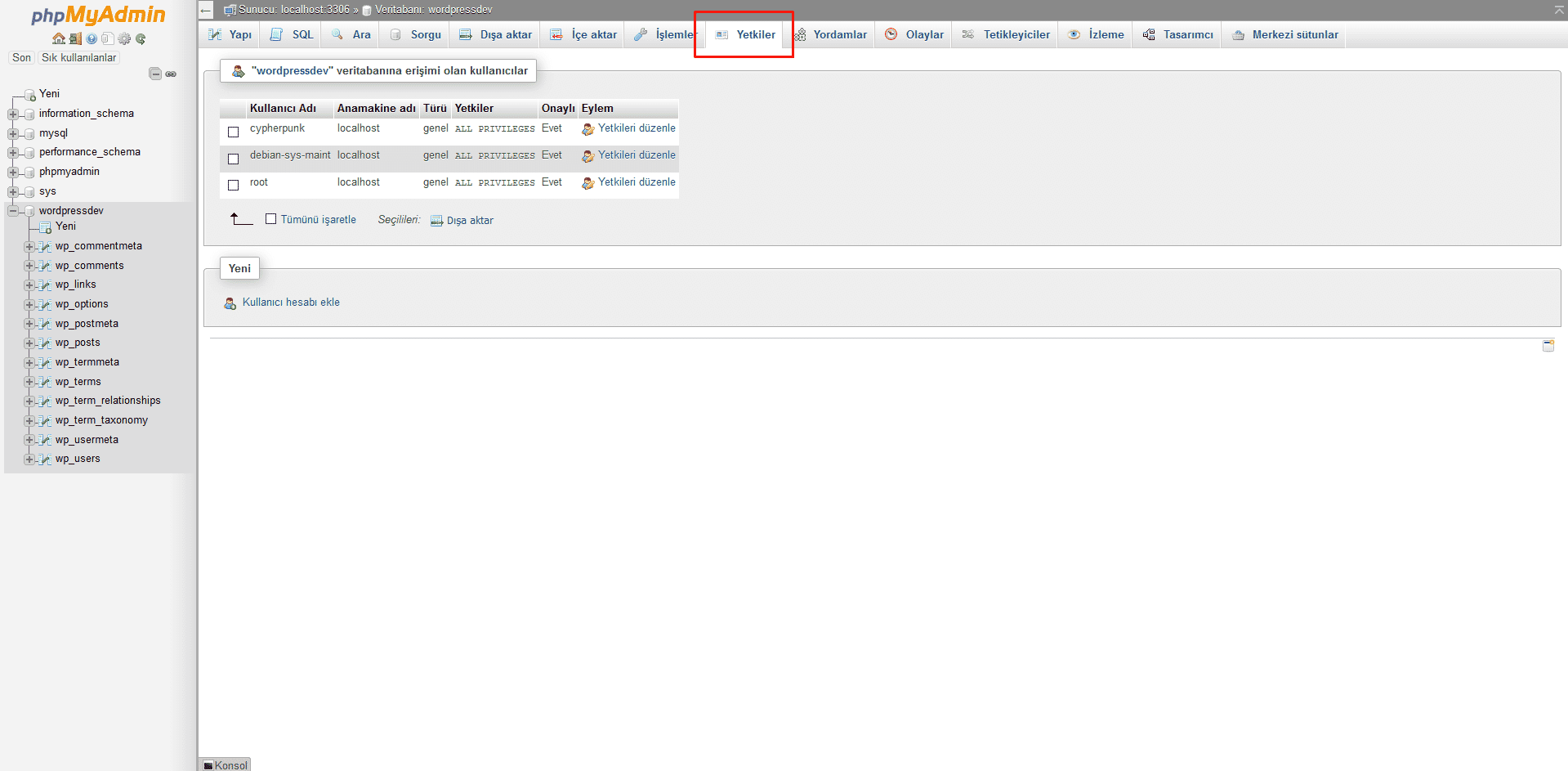Open the Olaylar events tab
Screen dimensions: 1568x771
tap(914, 34)
